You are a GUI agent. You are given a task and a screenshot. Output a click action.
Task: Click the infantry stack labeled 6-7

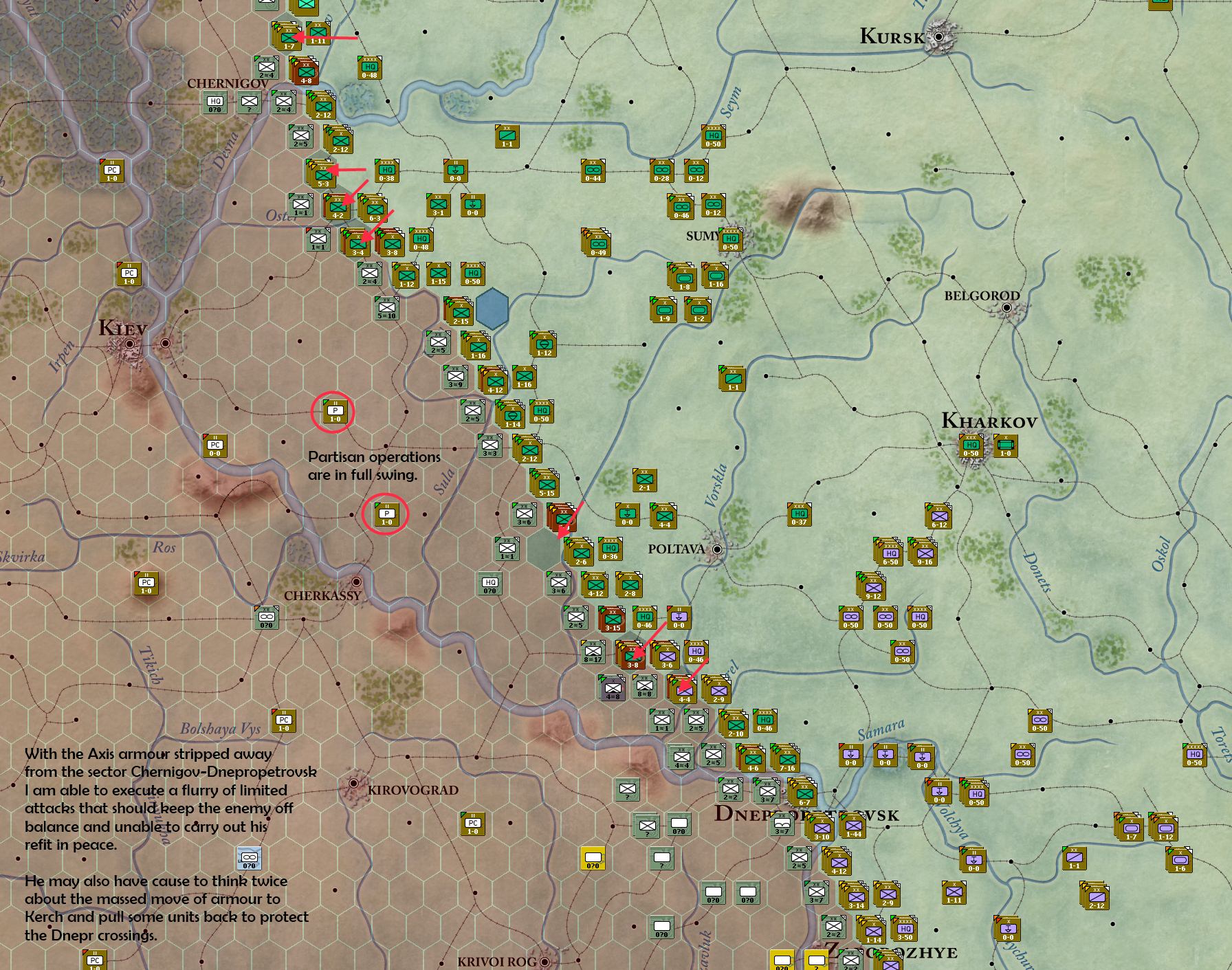coord(802,792)
